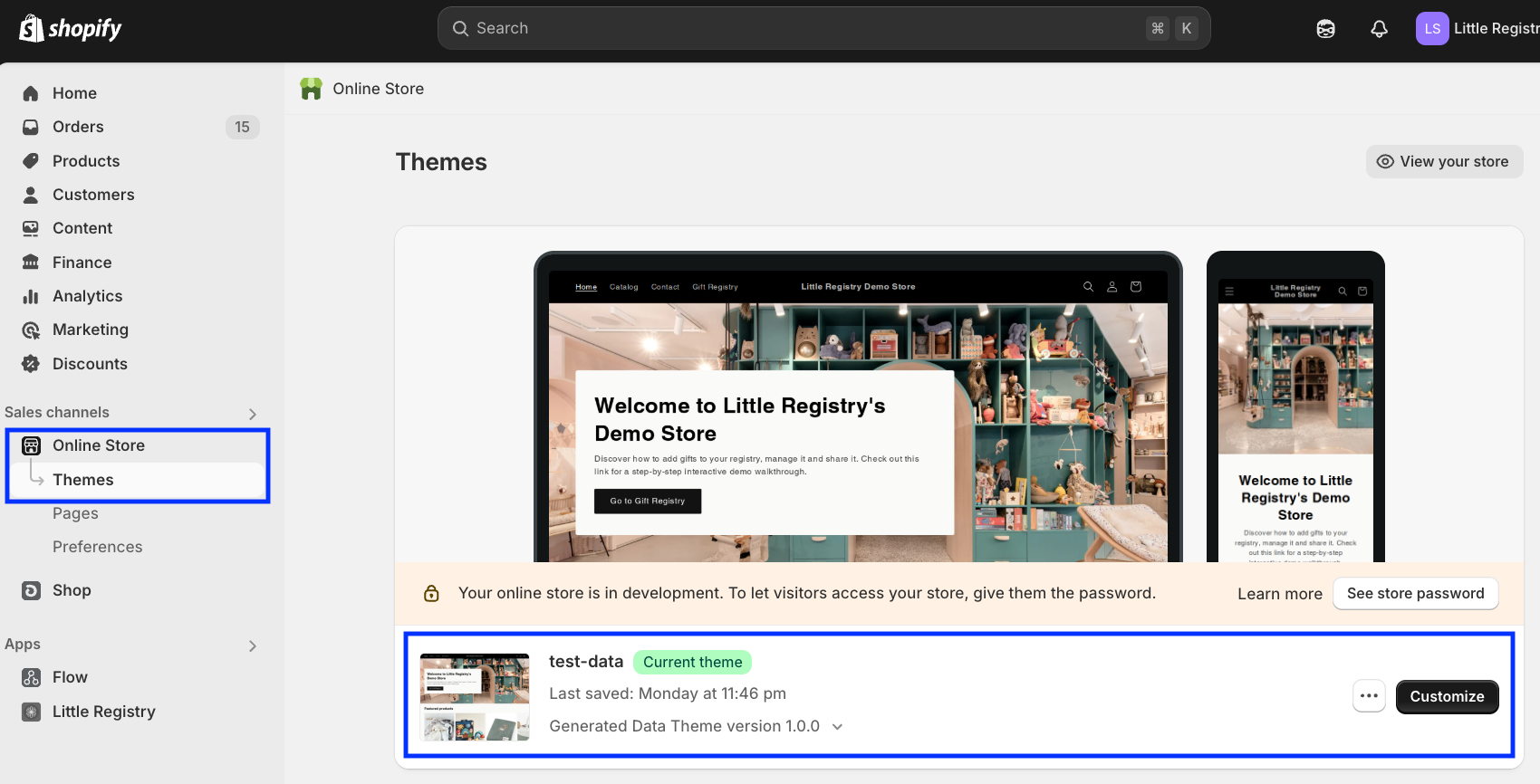Viewport: 1540px width, 784px height.
Task: Expand the Apps section chevron
Action: tap(253, 645)
